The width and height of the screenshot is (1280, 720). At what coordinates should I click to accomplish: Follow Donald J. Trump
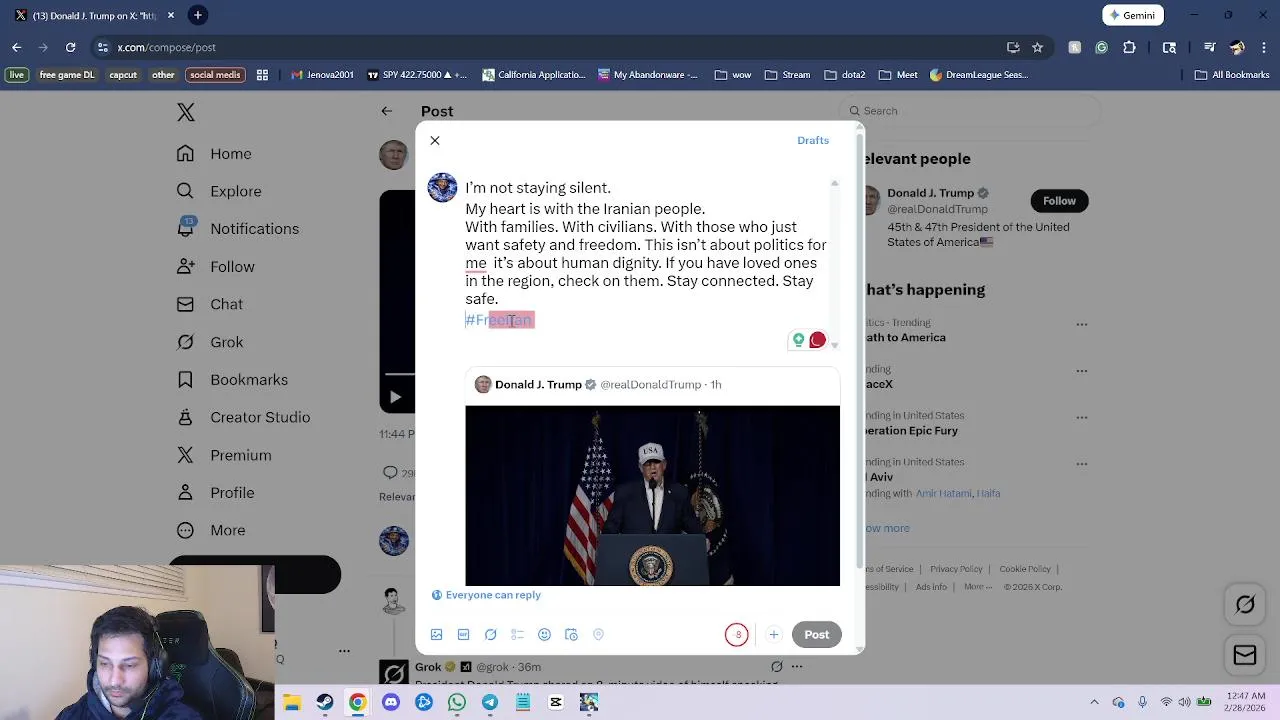pos(1059,201)
